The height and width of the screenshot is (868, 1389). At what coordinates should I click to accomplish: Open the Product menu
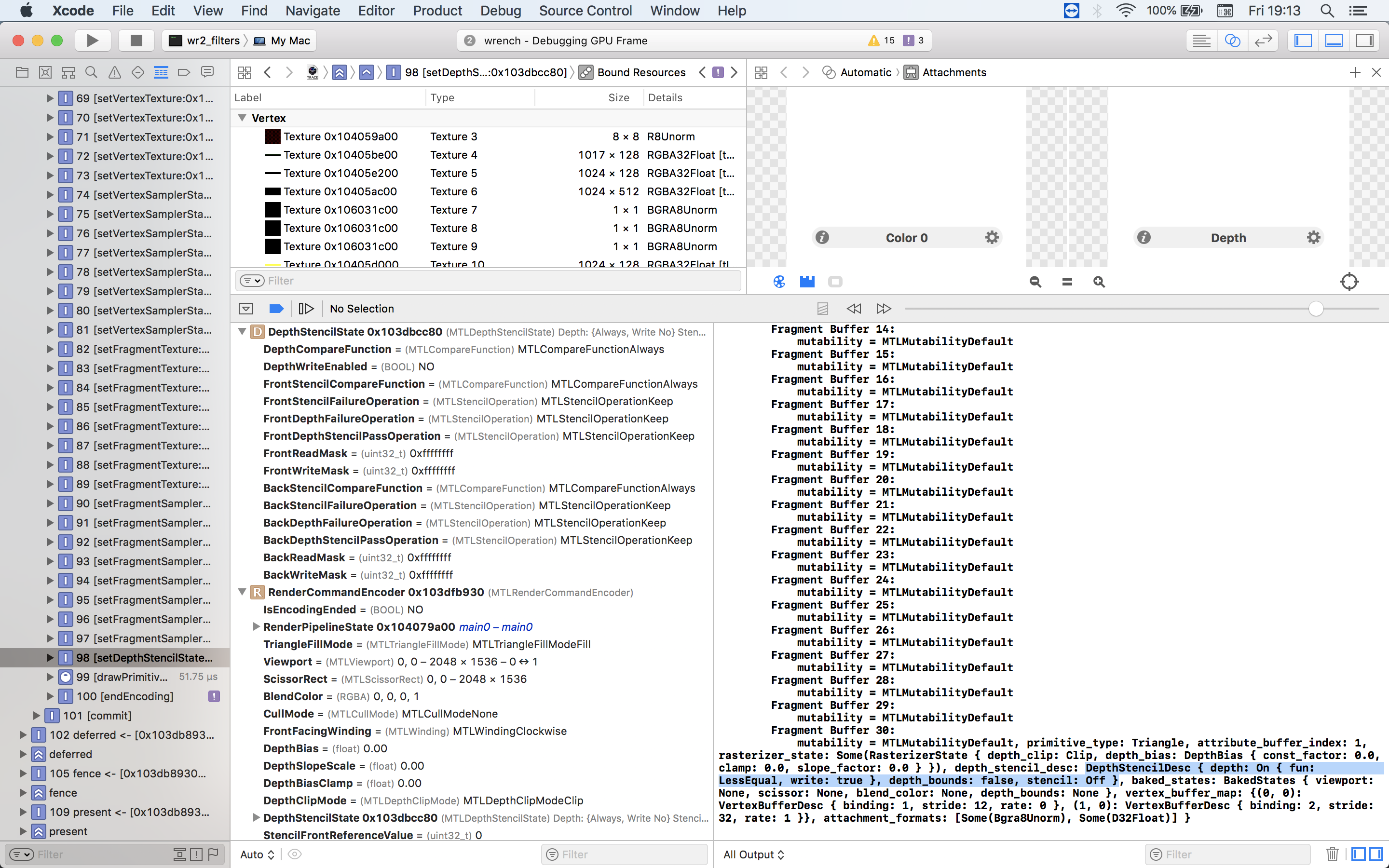click(437, 10)
